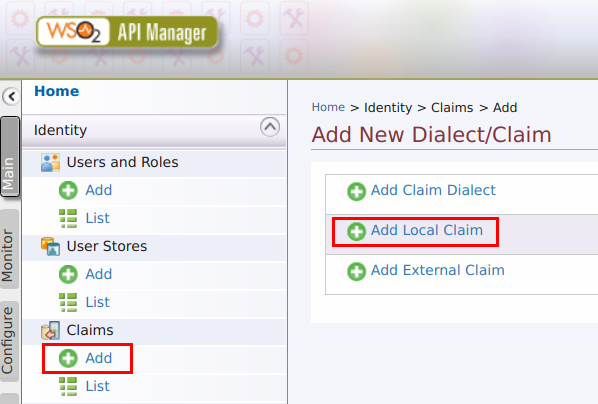
Task: Open List link under Claims
Action: 98,386
